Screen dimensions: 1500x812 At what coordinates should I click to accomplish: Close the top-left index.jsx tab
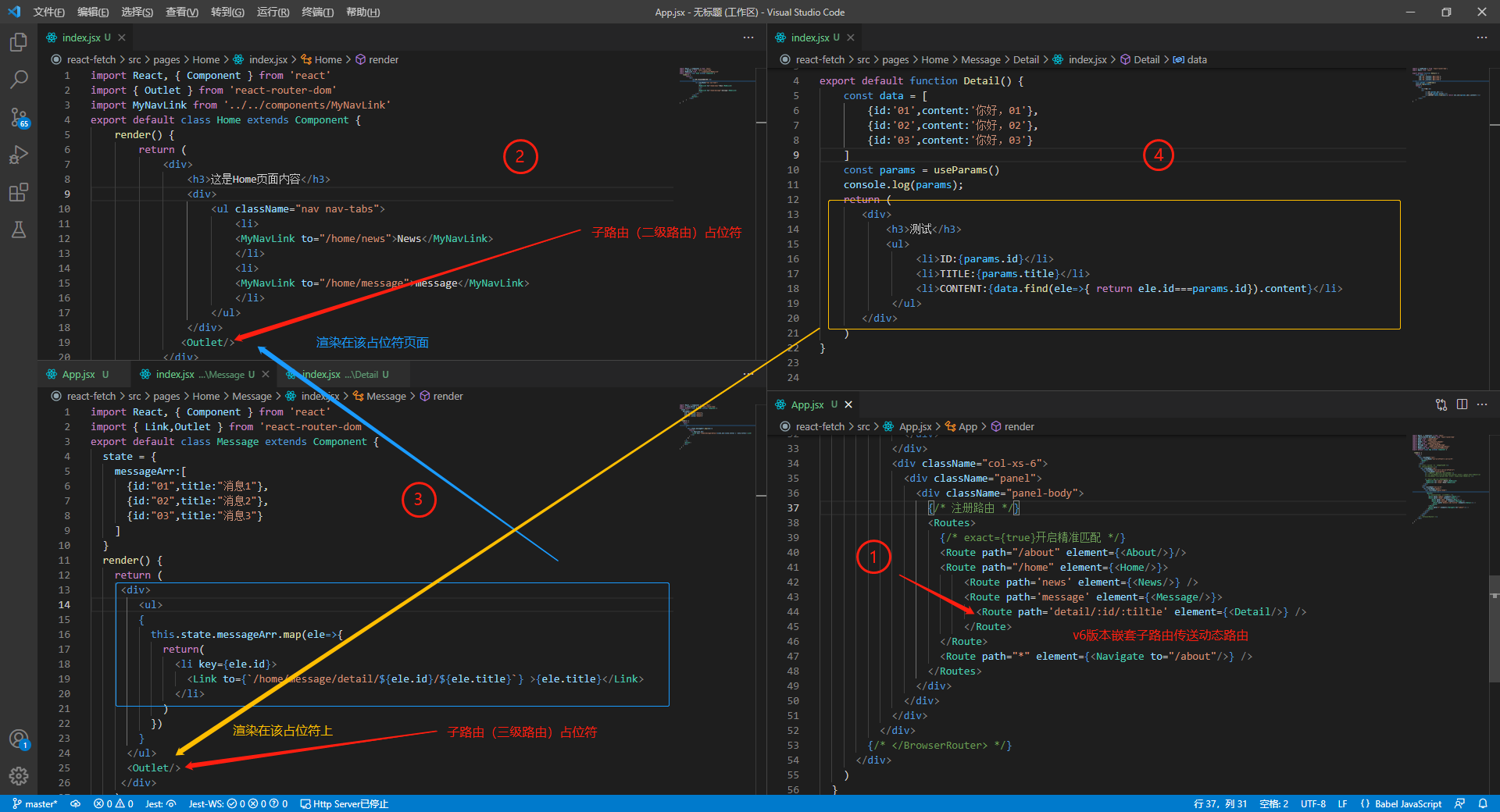[x=122, y=37]
